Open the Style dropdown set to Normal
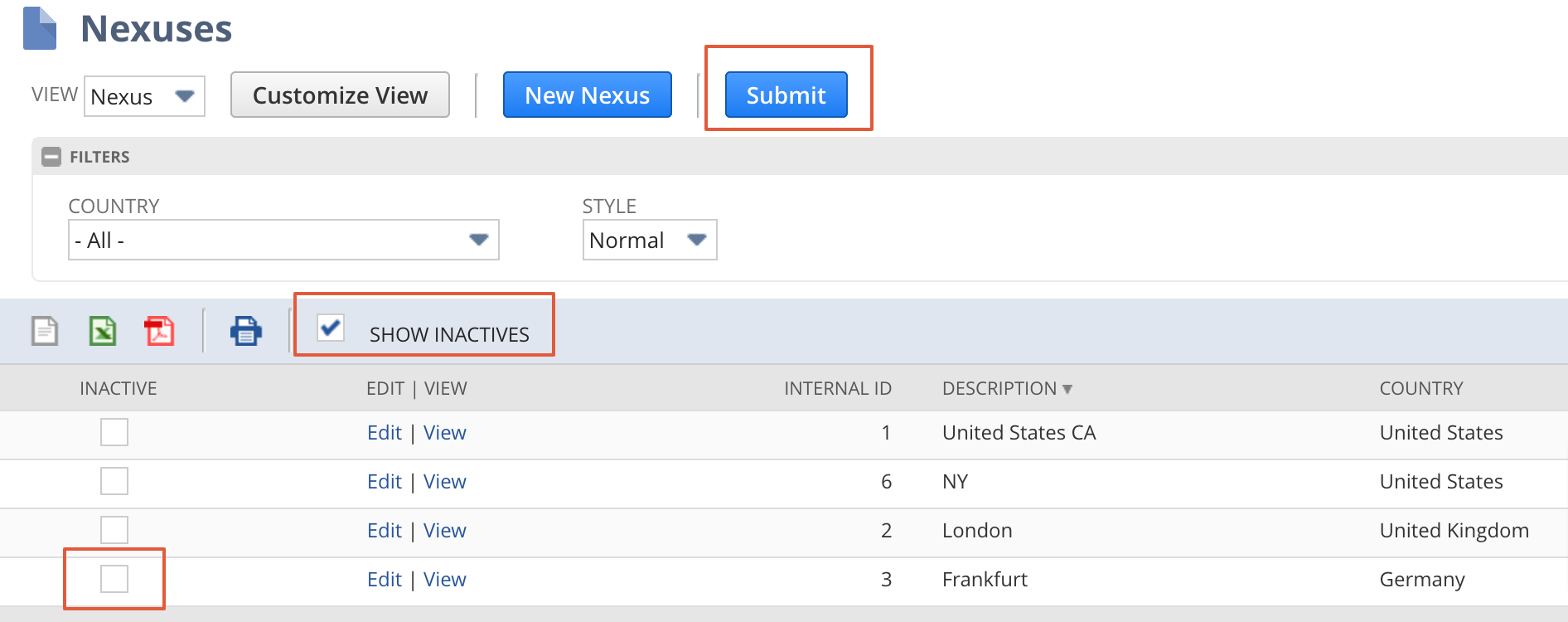Screen dimensions: 1568x622 click(x=649, y=240)
